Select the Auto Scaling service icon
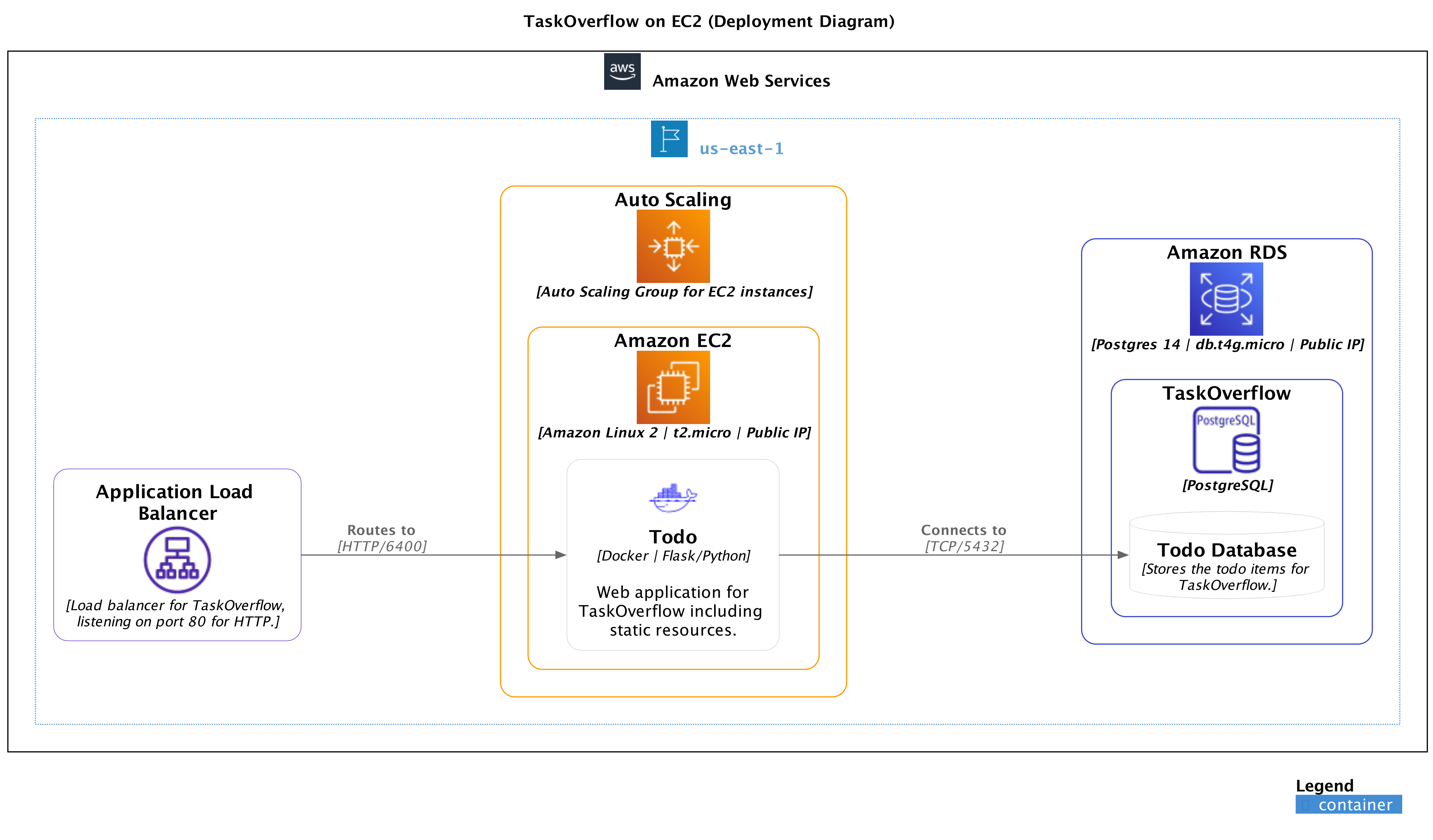The image size is (1433, 840). pyautogui.click(x=673, y=246)
